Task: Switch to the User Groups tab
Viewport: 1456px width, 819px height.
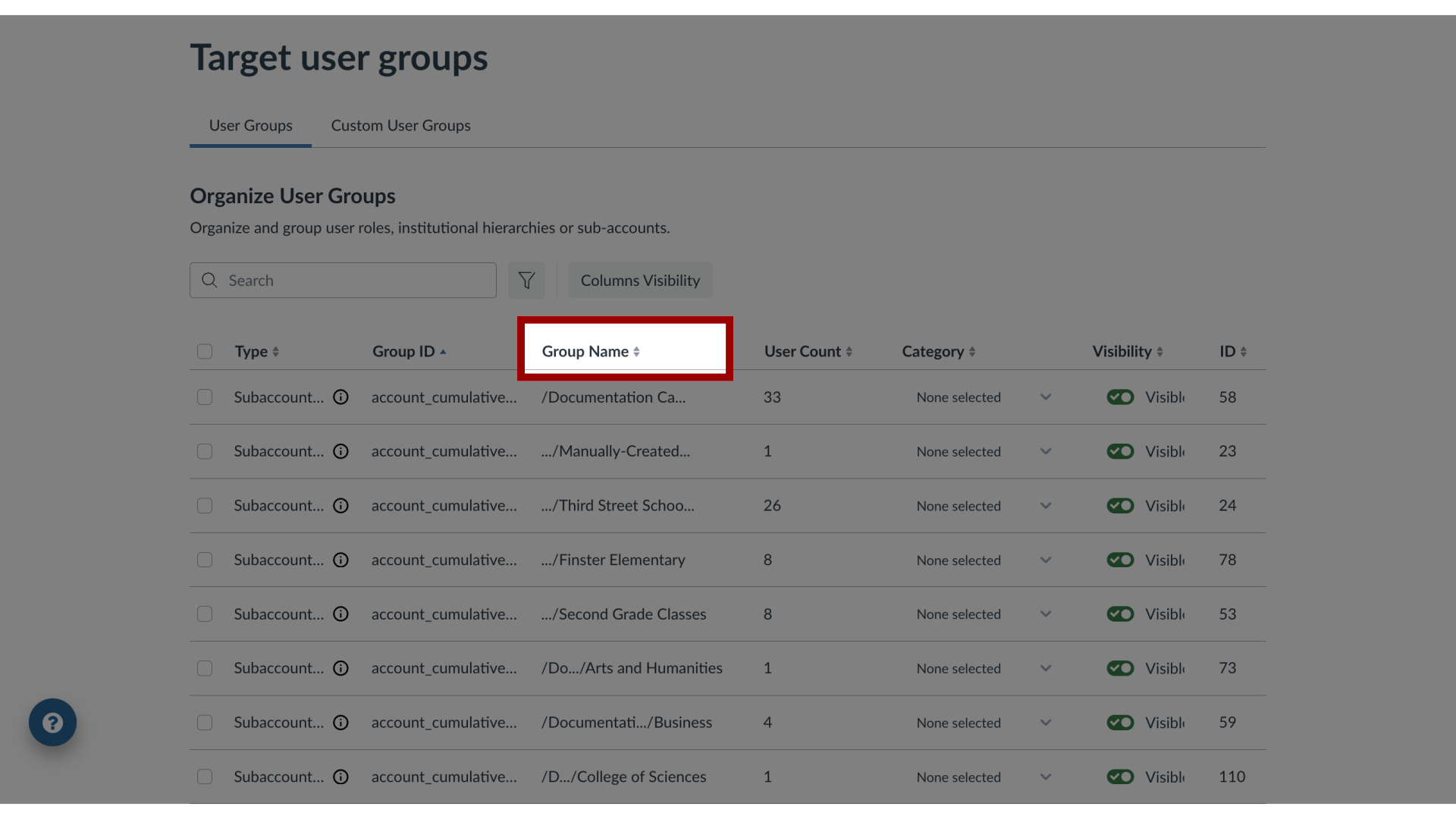Action: (251, 125)
